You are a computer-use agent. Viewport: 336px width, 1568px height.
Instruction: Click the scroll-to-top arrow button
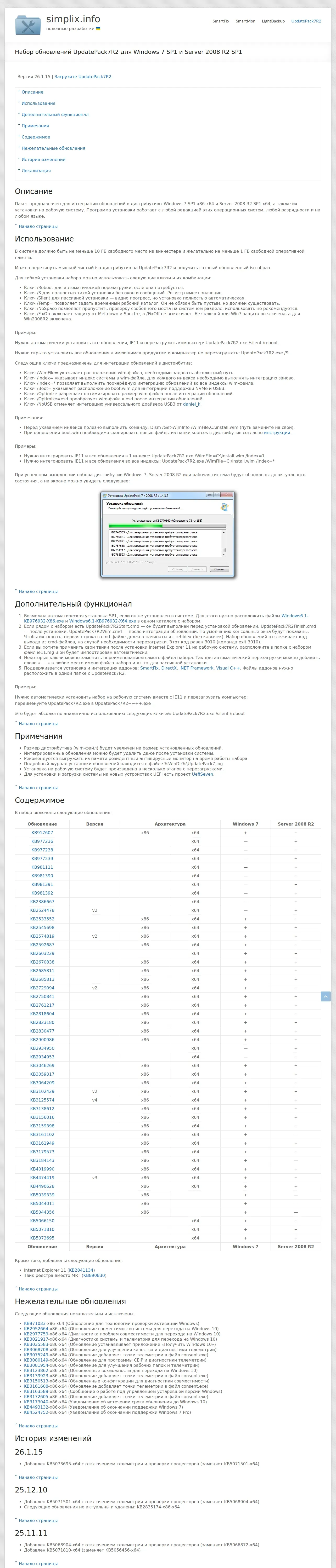pos(326,996)
